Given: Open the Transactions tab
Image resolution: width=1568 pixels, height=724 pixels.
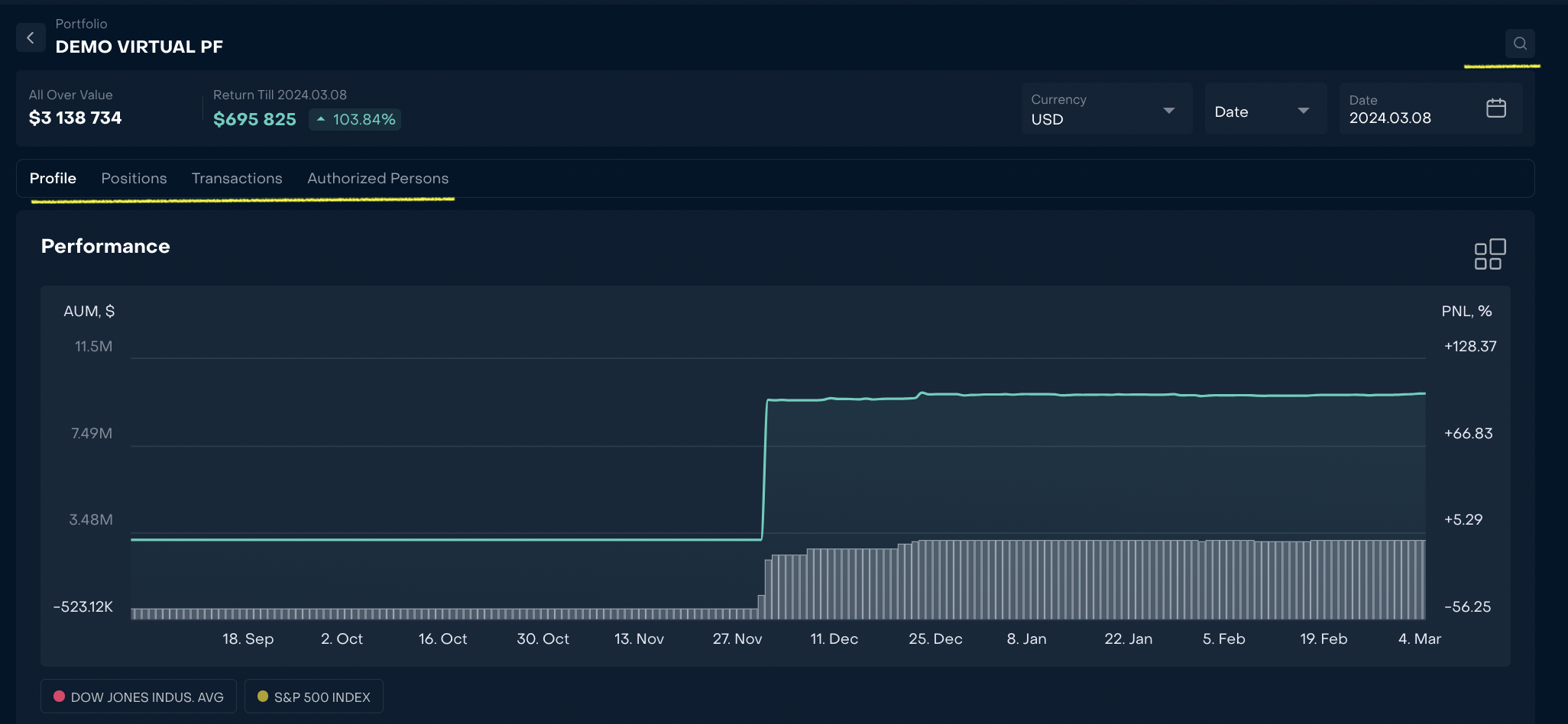Looking at the screenshot, I should click(237, 178).
